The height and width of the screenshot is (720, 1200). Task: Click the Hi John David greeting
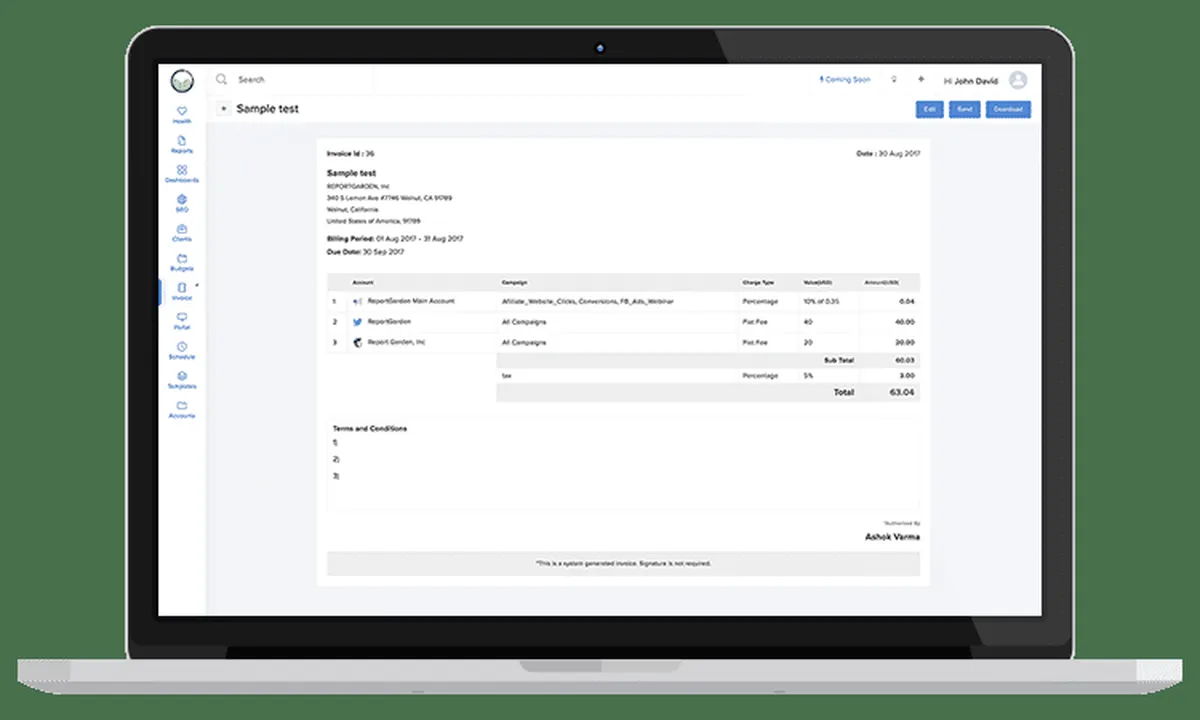(972, 80)
